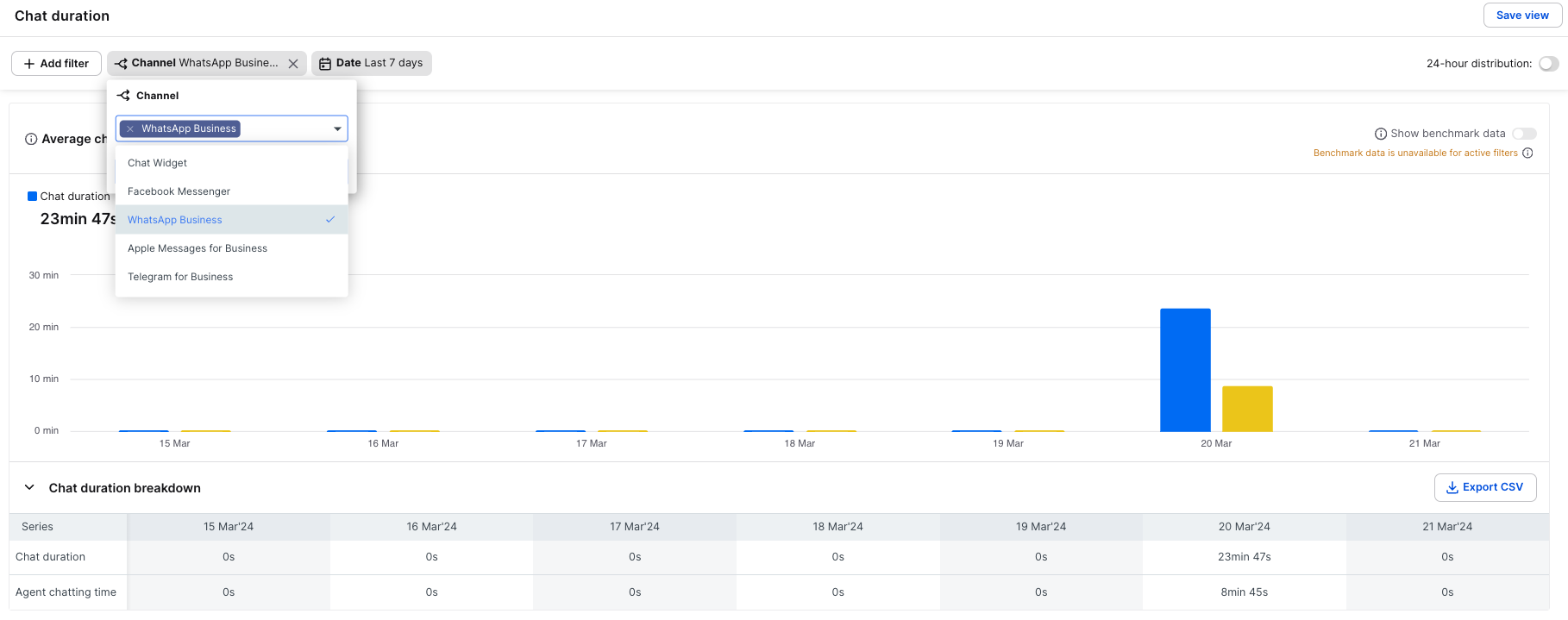The height and width of the screenshot is (620, 1568).
Task: Uncheck WhatsApp Business checkmark in list
Action: point(330,220)
